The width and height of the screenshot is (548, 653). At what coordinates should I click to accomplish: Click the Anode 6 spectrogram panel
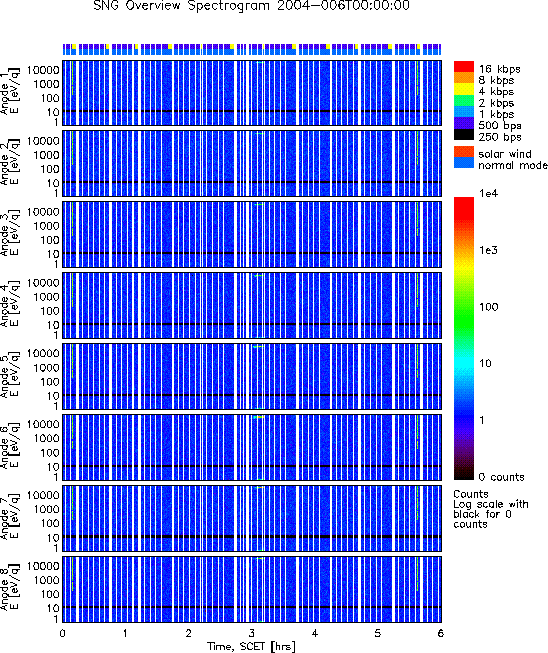pos(252,447)
